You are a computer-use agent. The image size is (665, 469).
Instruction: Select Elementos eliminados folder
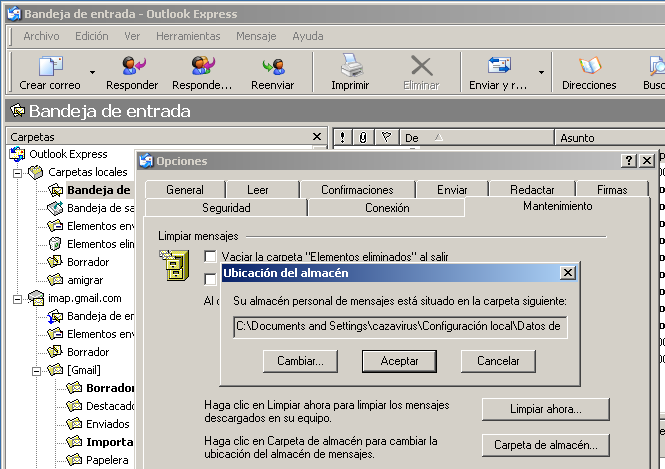coord(101,244)
